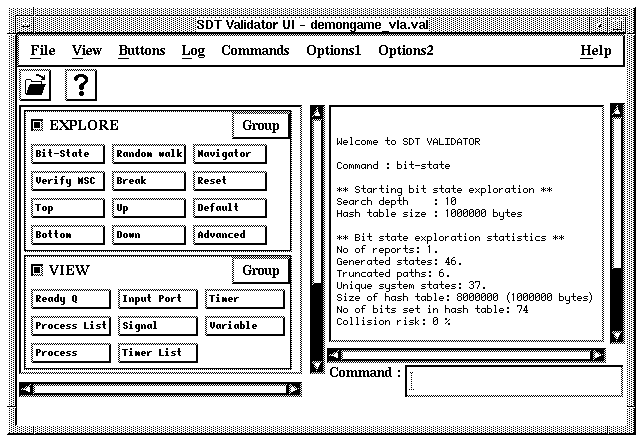Toggle the EXPLORE module collapse indicator
This screenshot has height=442, width=643.
tap(37, 126)
